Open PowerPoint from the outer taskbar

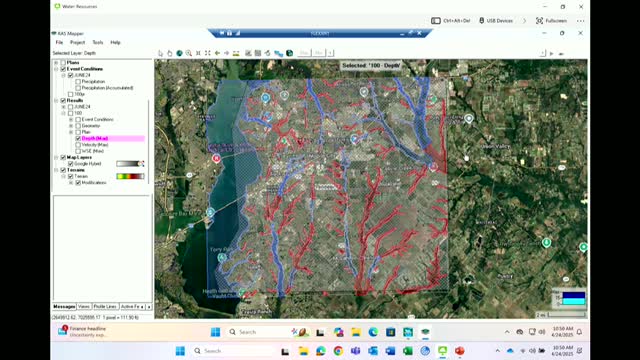pyautogui.click(x=460, y=351)
